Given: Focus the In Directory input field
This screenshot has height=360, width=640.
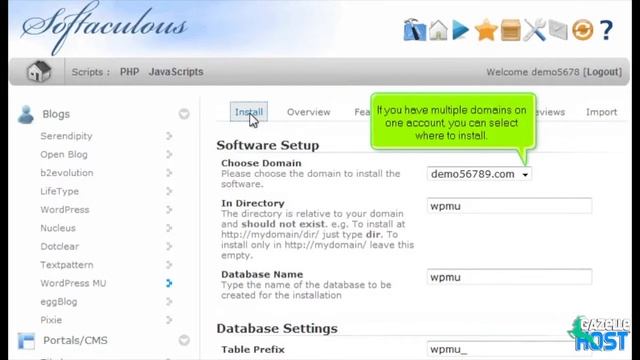Looking at the screenshot, I should 509,206.
